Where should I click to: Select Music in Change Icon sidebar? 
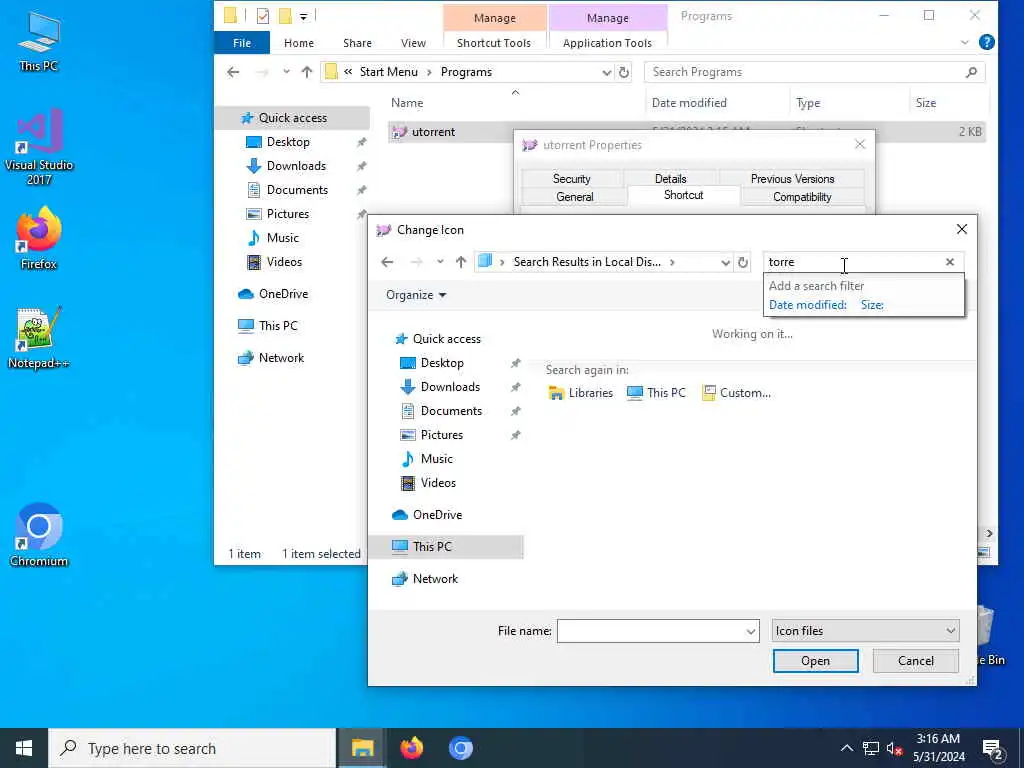click(436, 458)
